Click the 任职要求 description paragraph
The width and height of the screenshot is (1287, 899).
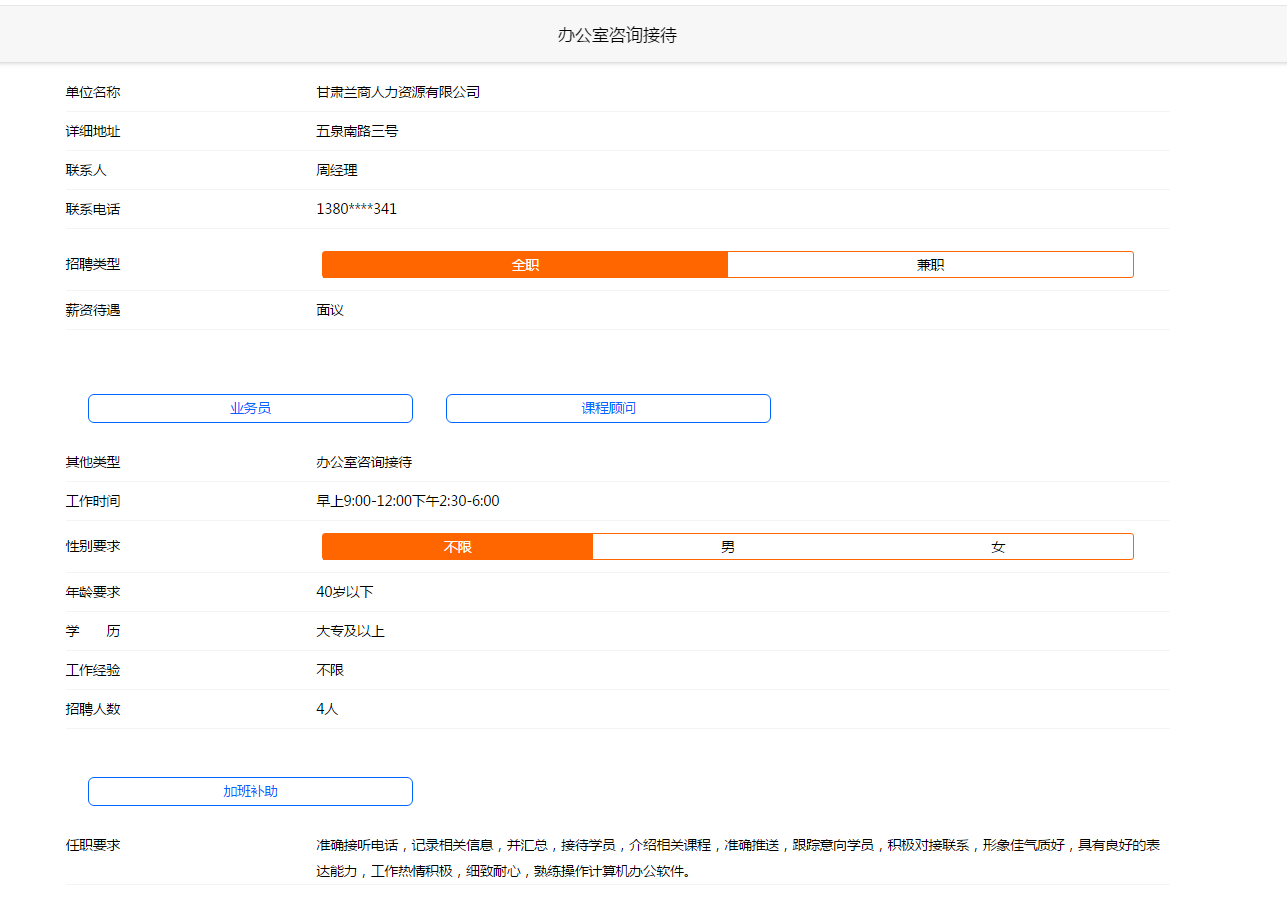click(x=738, y=858)
